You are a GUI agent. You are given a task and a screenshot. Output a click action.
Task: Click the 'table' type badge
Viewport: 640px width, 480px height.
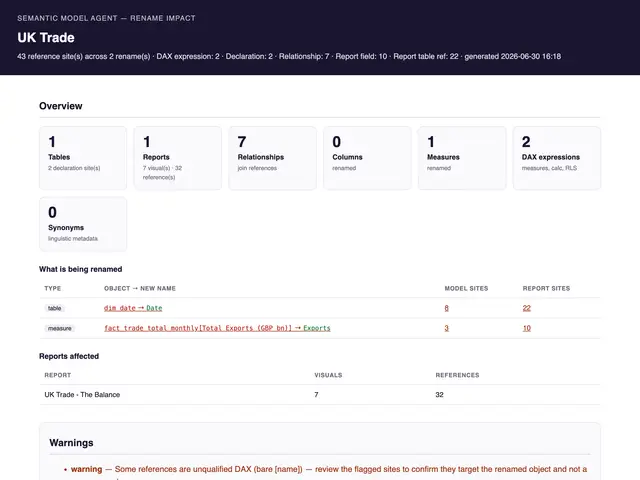(x=55, y=308)
